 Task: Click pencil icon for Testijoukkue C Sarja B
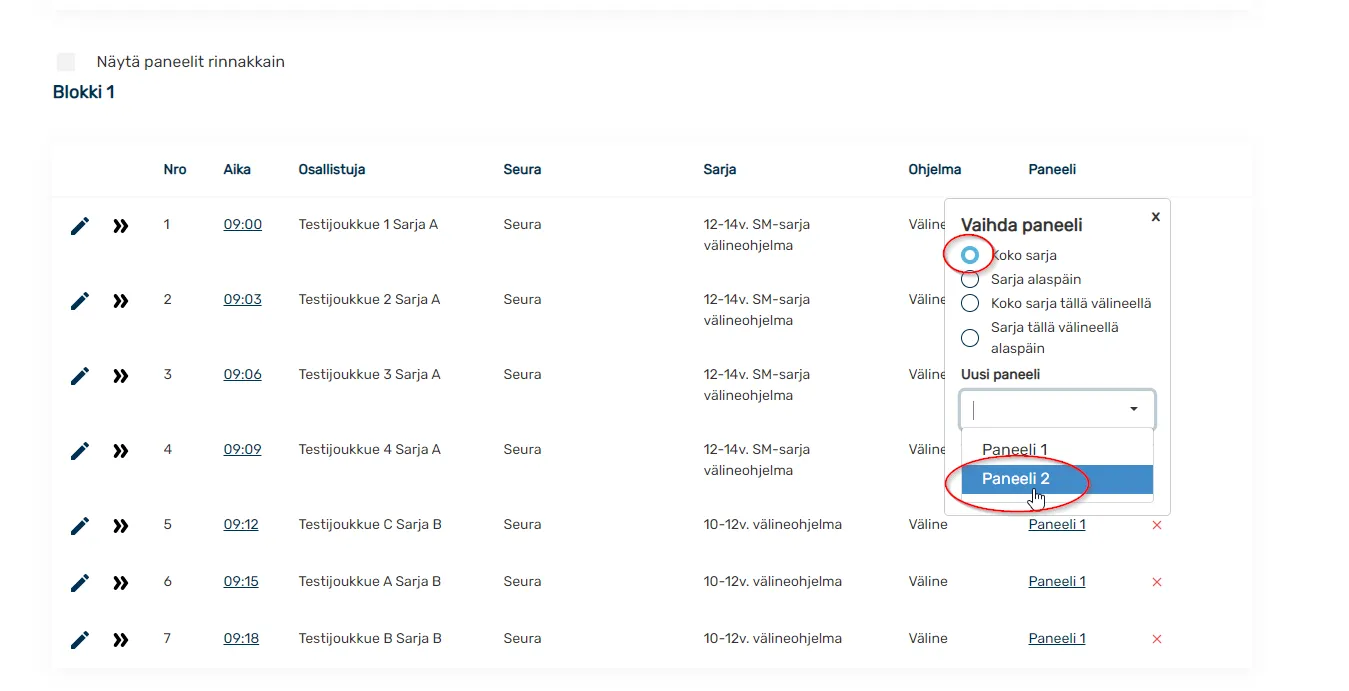click(80, 526)
